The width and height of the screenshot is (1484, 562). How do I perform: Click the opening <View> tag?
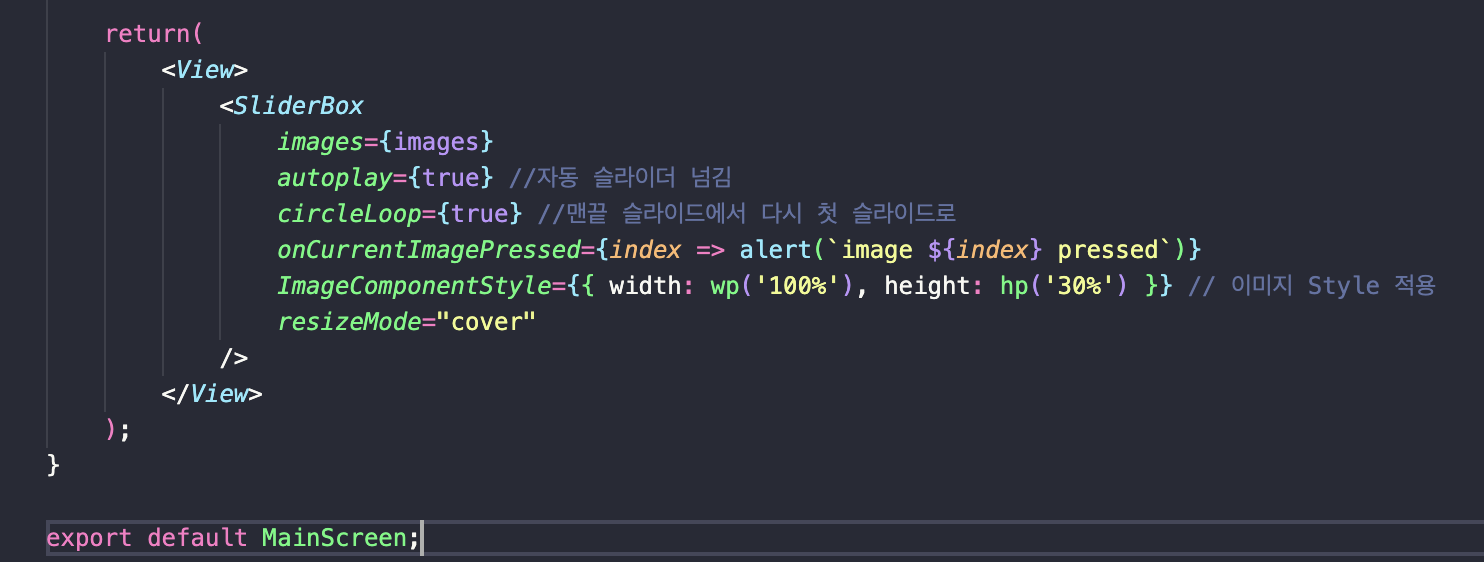(x=204, y=69)
